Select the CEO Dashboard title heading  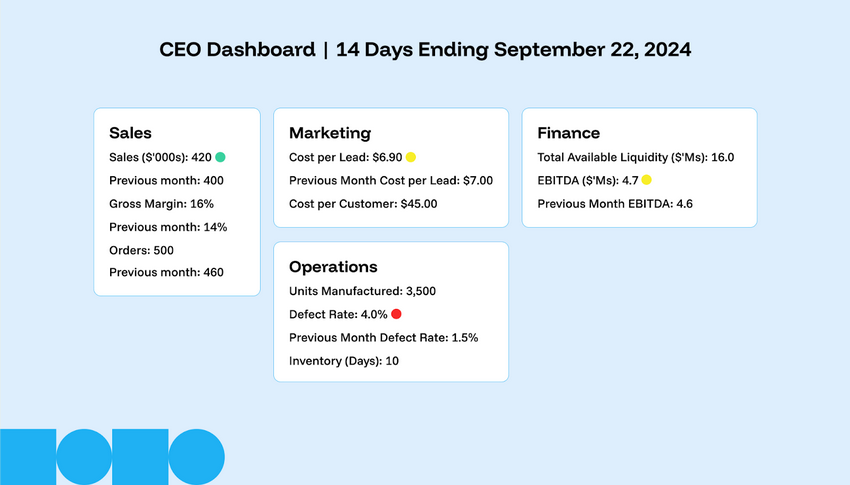point(425,49)
